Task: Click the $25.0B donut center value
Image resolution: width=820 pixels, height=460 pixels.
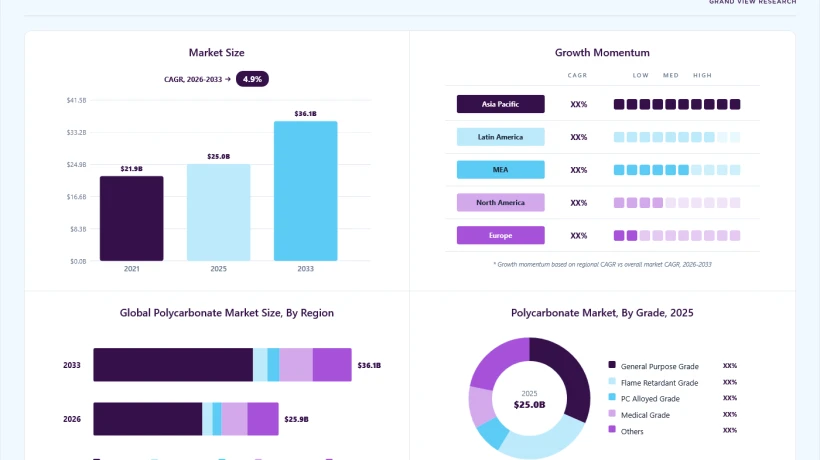Action: point(529,405)
